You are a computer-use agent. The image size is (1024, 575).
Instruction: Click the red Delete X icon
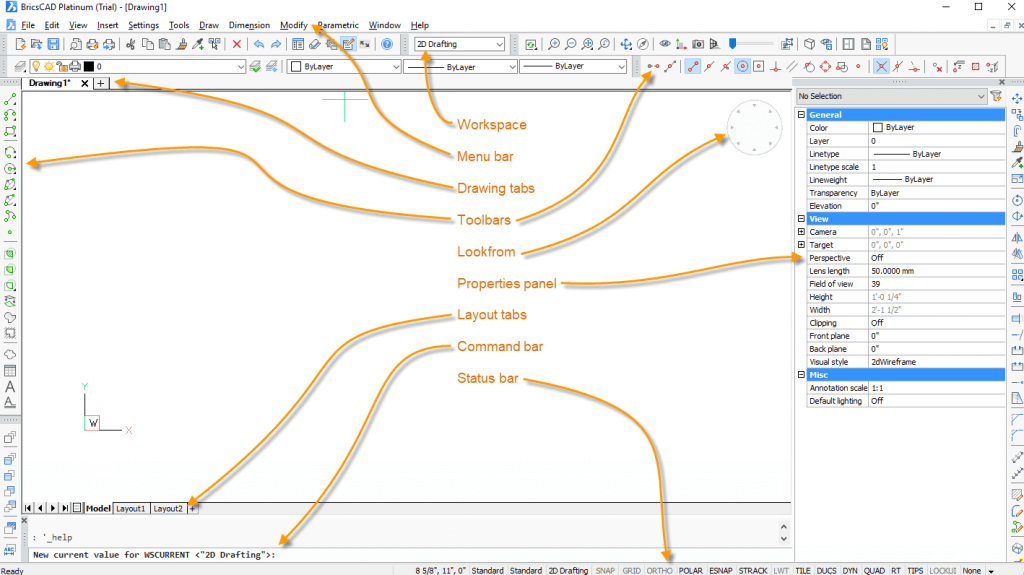(237, 44)
